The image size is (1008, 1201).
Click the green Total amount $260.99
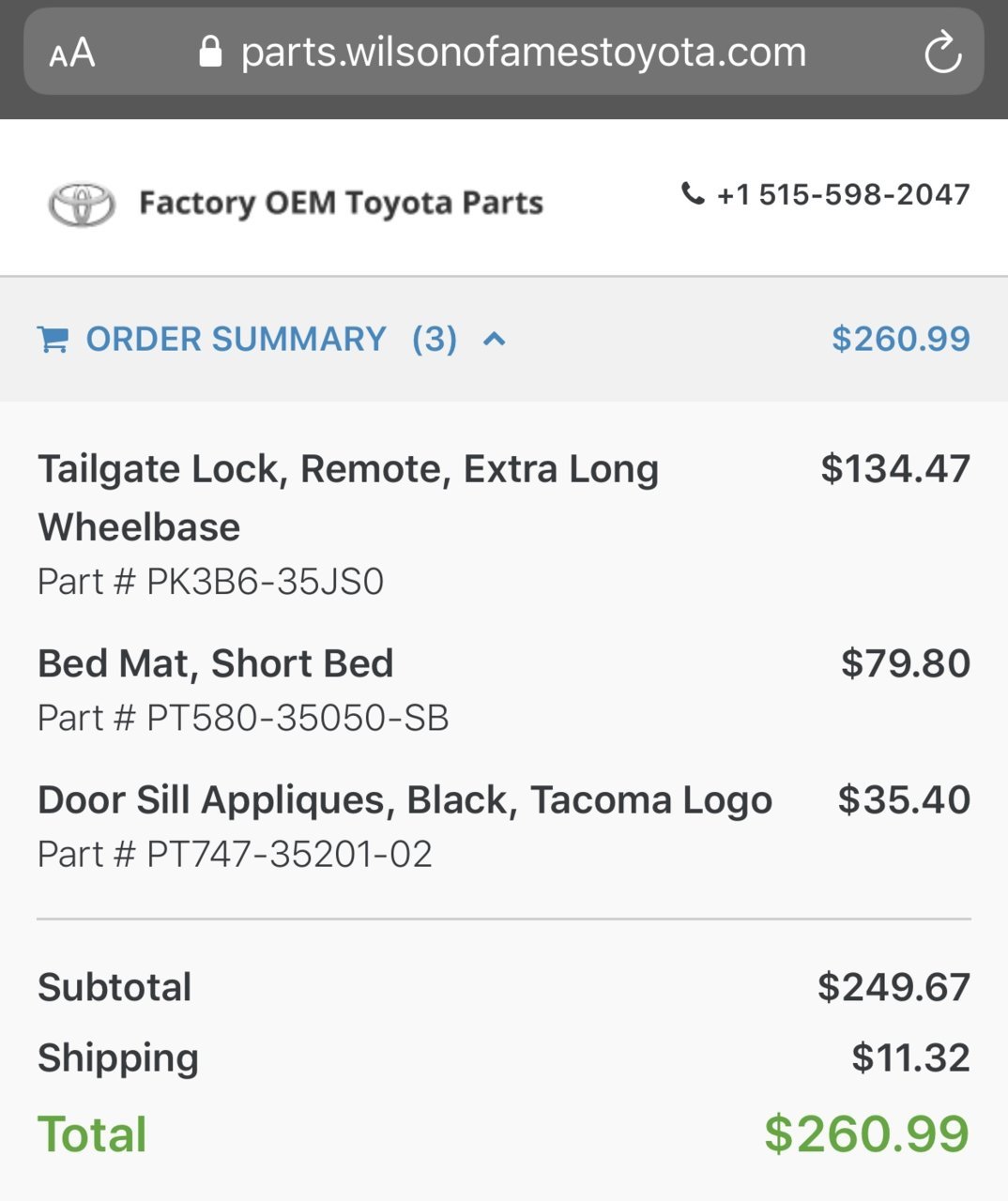coord(866,1133)
